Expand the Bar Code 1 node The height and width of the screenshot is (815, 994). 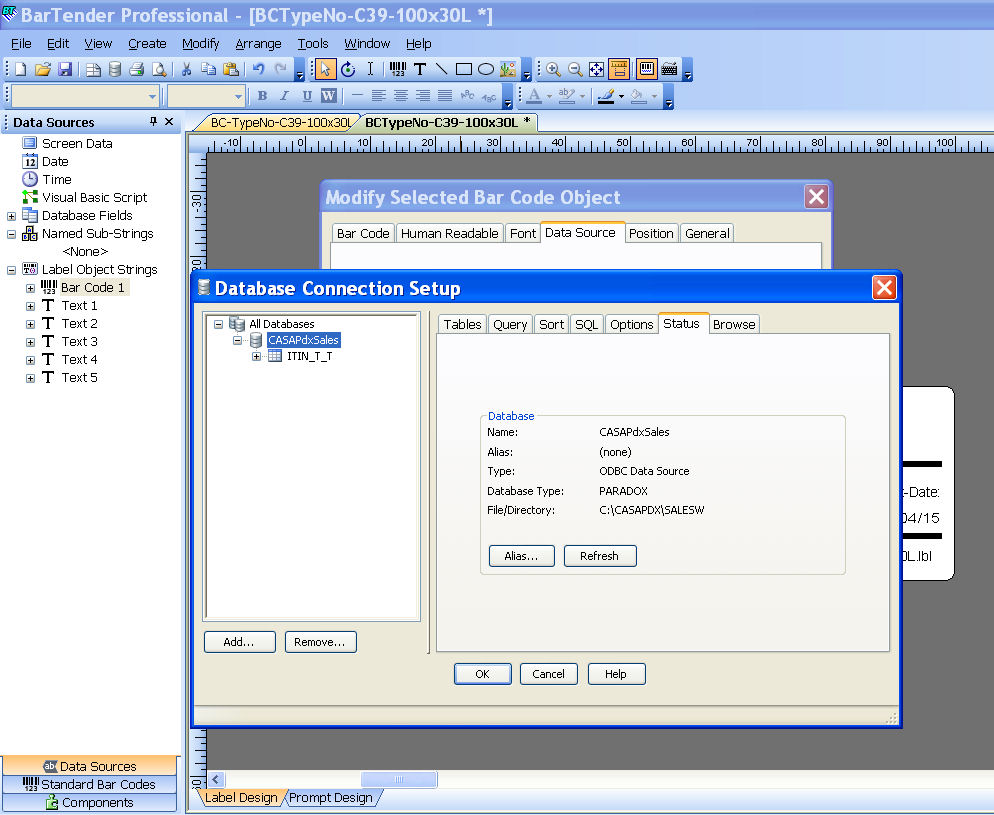[30, 288]
